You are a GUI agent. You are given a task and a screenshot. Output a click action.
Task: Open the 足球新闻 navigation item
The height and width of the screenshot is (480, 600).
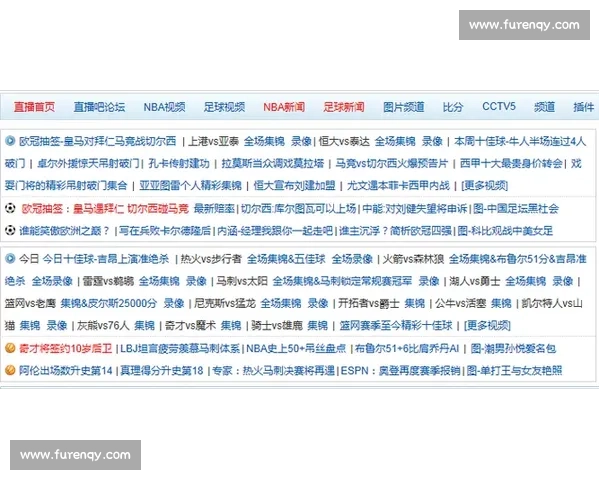[x=344, y=107]
